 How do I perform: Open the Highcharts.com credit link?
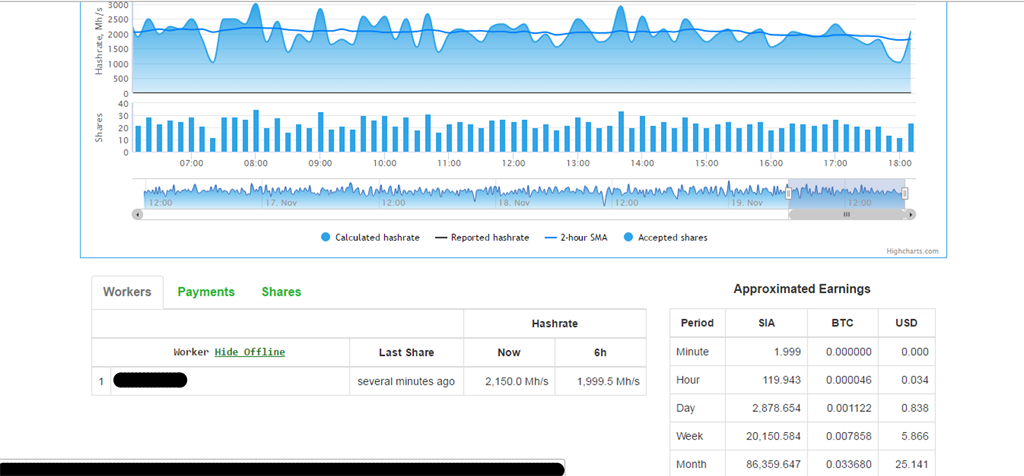click(913, 251)
